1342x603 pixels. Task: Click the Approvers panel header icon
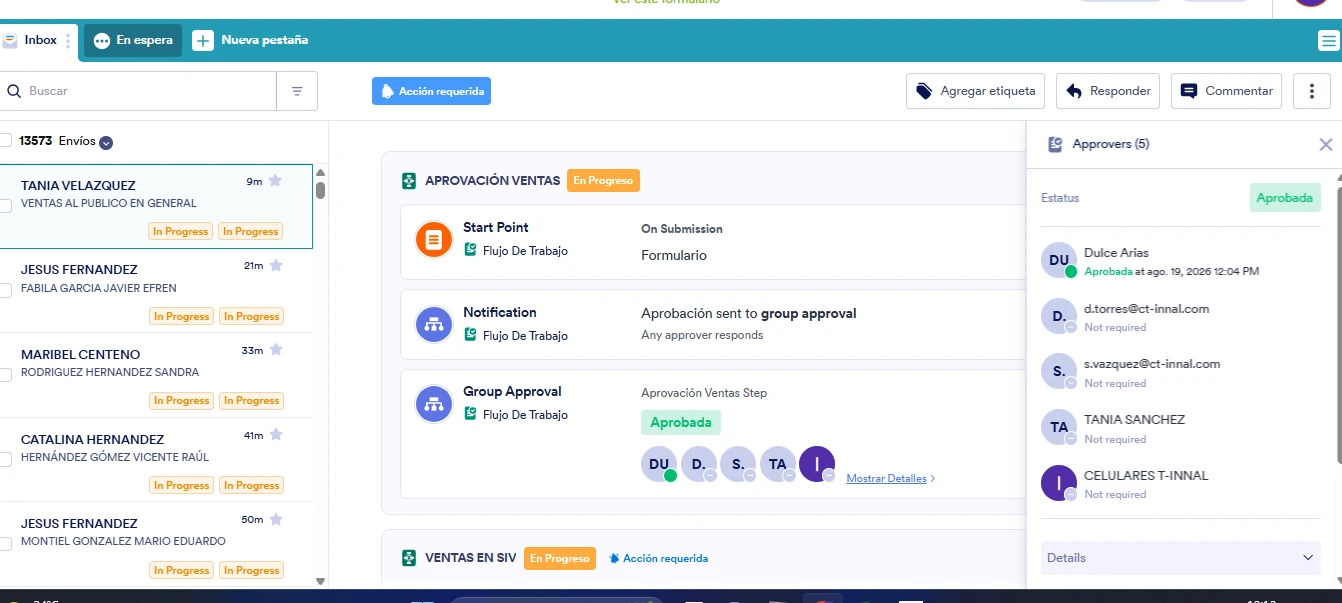click(x=1055, y=144)
